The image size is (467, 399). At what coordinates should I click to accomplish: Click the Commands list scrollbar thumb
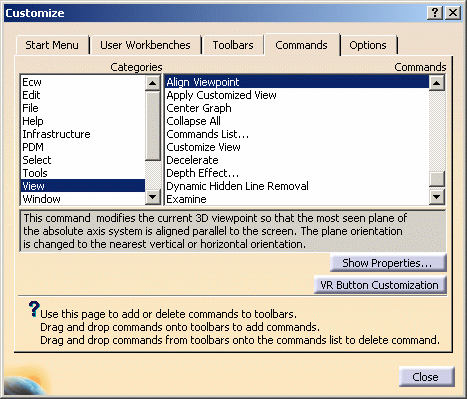437,179
